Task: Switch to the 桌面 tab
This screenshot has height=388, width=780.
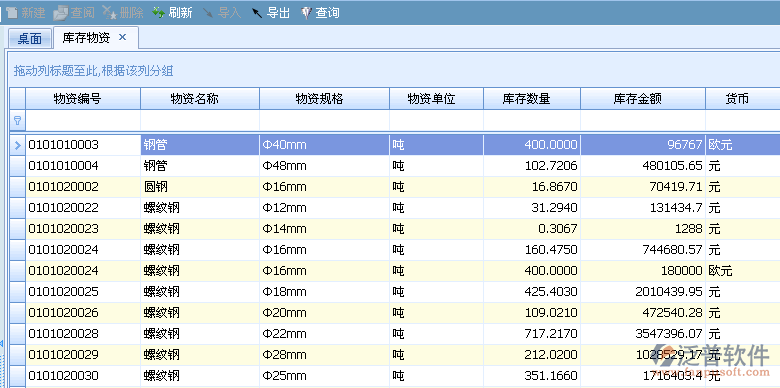Action: pos(30,39)
